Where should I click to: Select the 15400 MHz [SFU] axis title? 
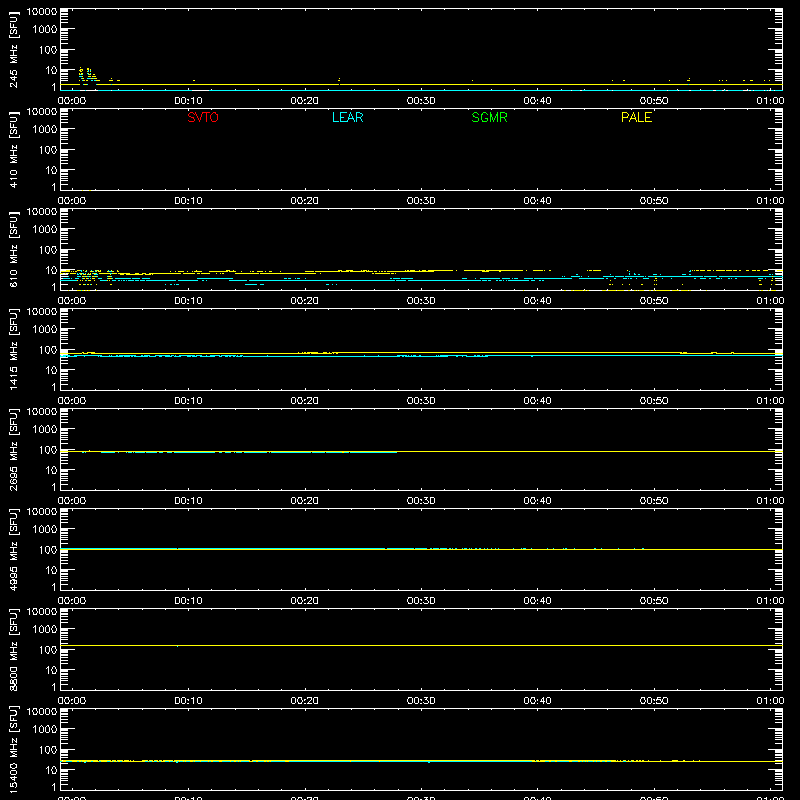(x=13, y=749)
